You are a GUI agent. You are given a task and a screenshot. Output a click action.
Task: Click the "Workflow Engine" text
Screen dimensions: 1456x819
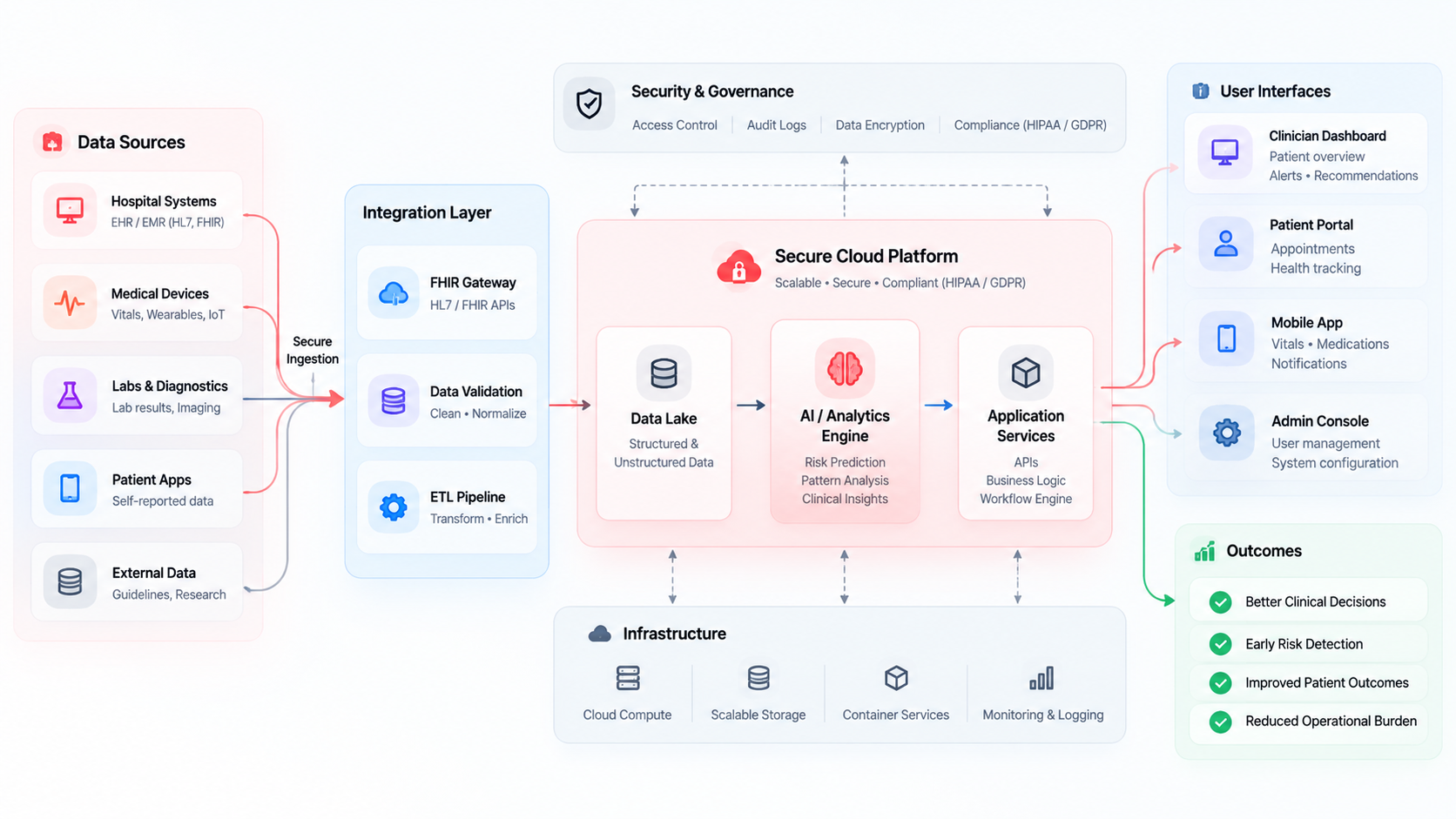pyautogui.click(x=1026, y=499)
